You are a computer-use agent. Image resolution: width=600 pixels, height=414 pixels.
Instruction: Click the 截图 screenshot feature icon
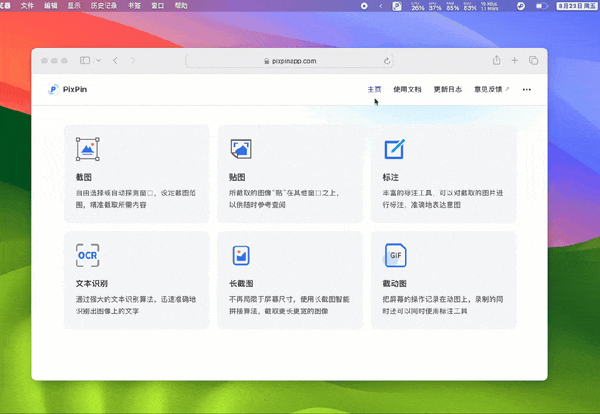click(x=88, y=149)
